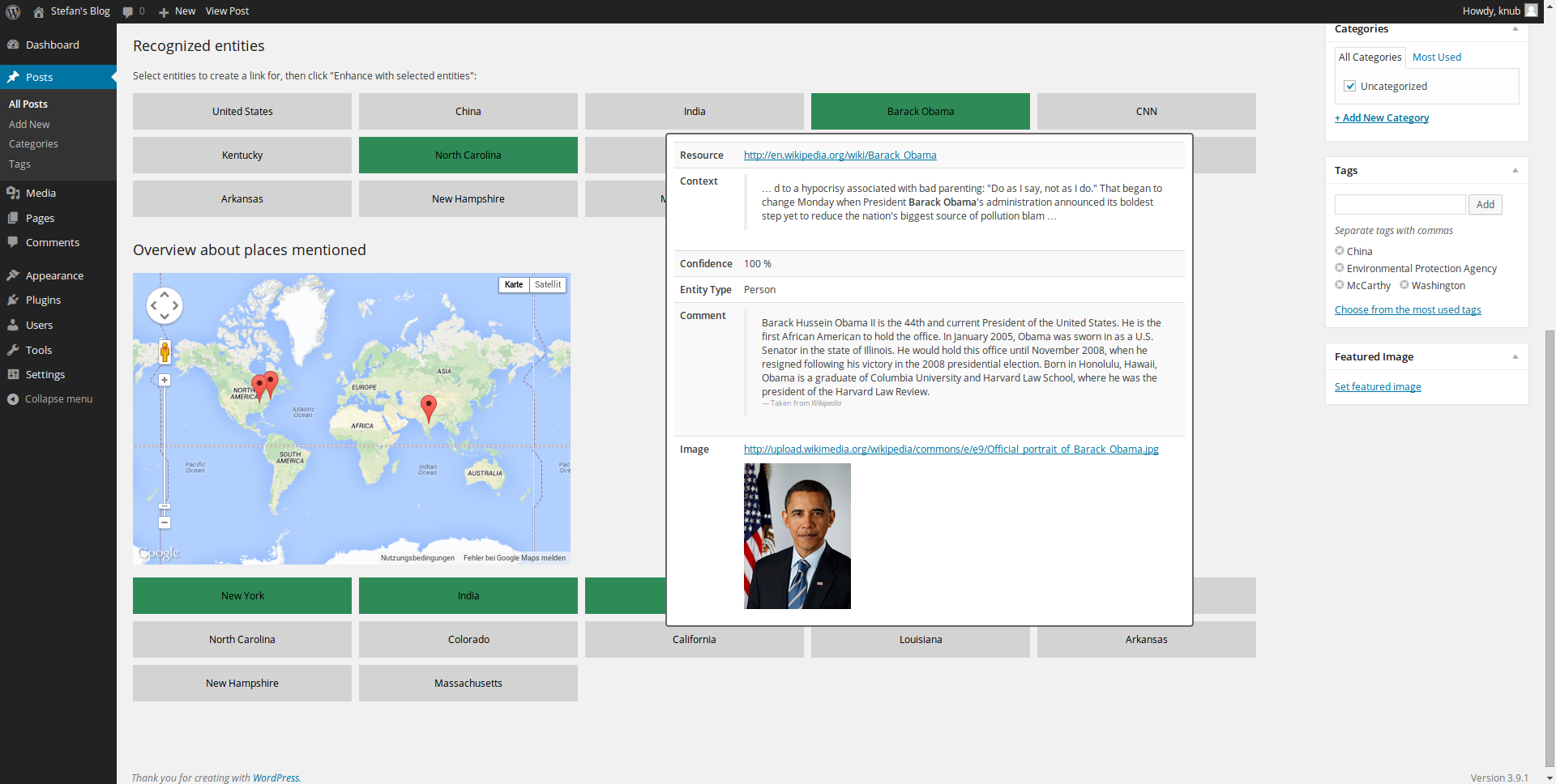Open the WordPress logo menu
This screenshot has width=1556, height=784.
coord(13,11)
